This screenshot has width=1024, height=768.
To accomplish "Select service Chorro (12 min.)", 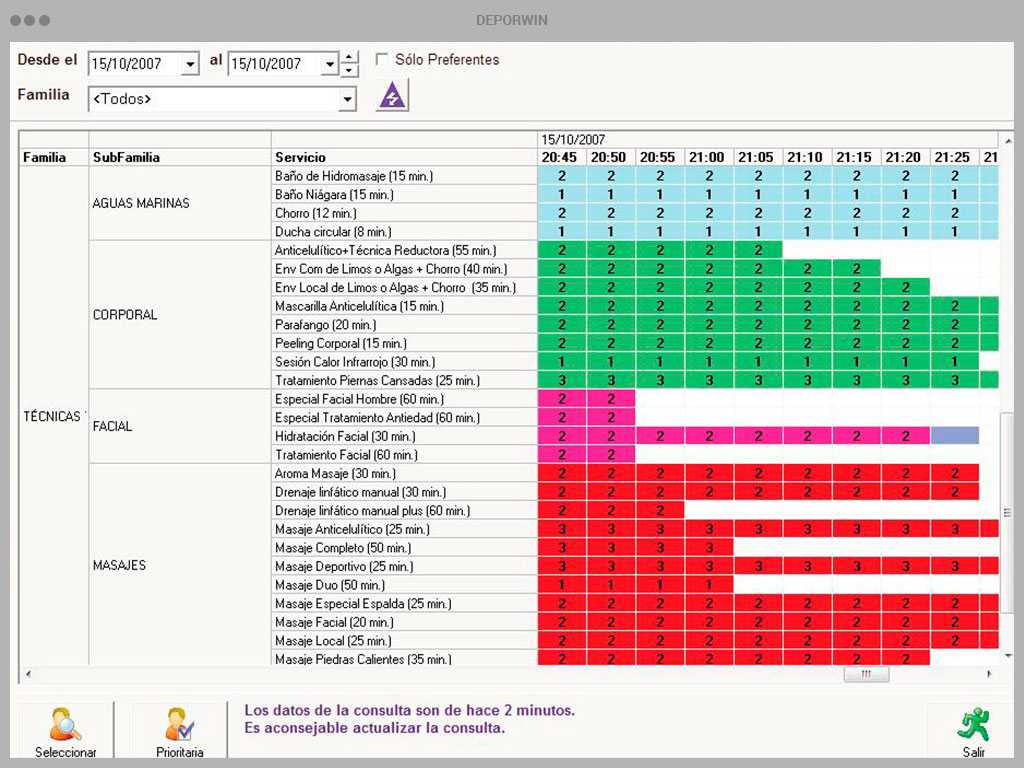I will [x=404, y=213].
